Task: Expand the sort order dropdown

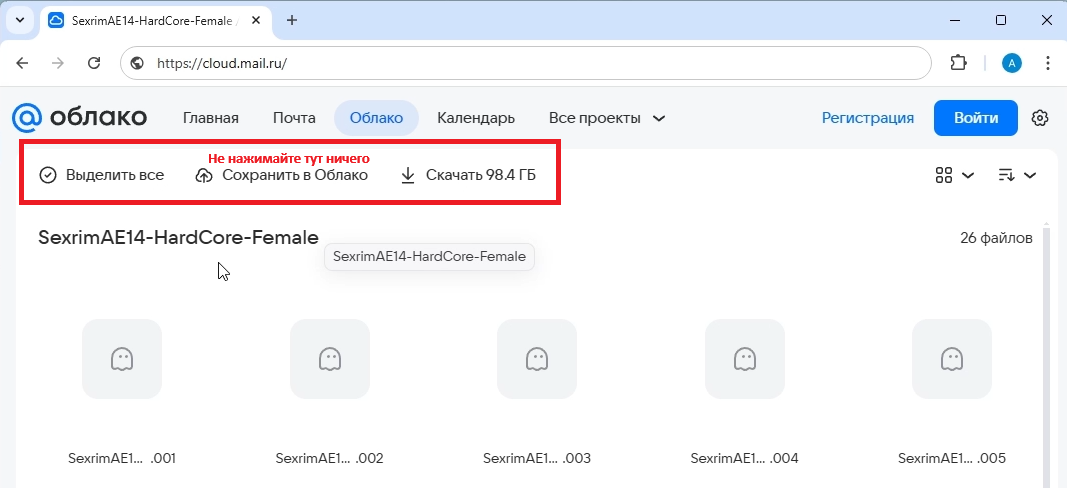Action: coord(1016,176)
